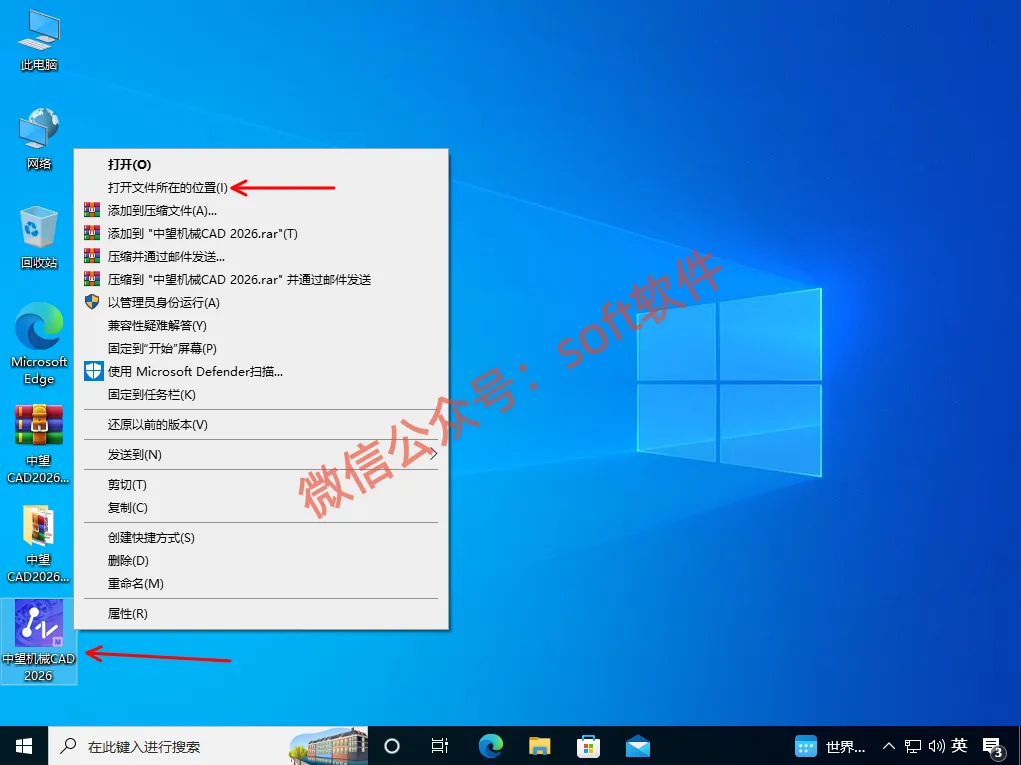The width and height of the screenshot is (1021, 765).
Task: Choose 添加到压缩文件(A)... menu entry
Action: click(260, 210)
